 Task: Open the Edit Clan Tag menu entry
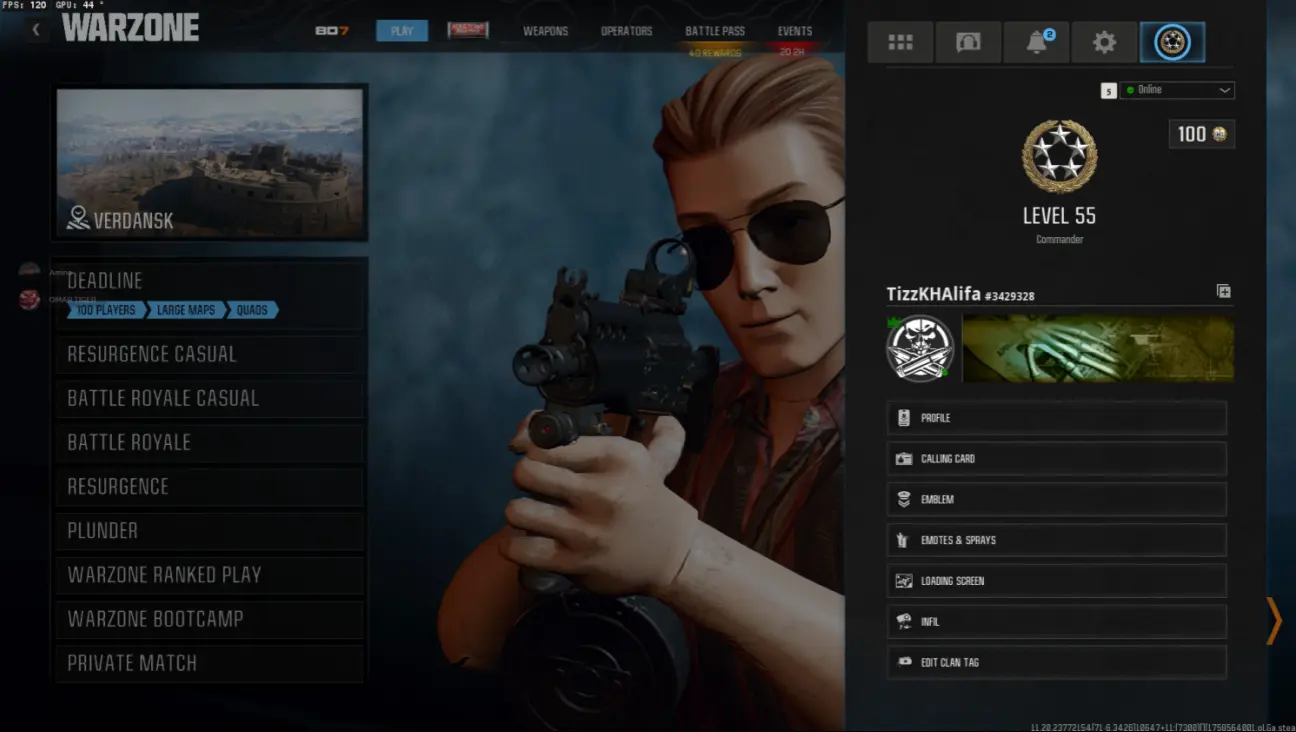point(1056,662)
